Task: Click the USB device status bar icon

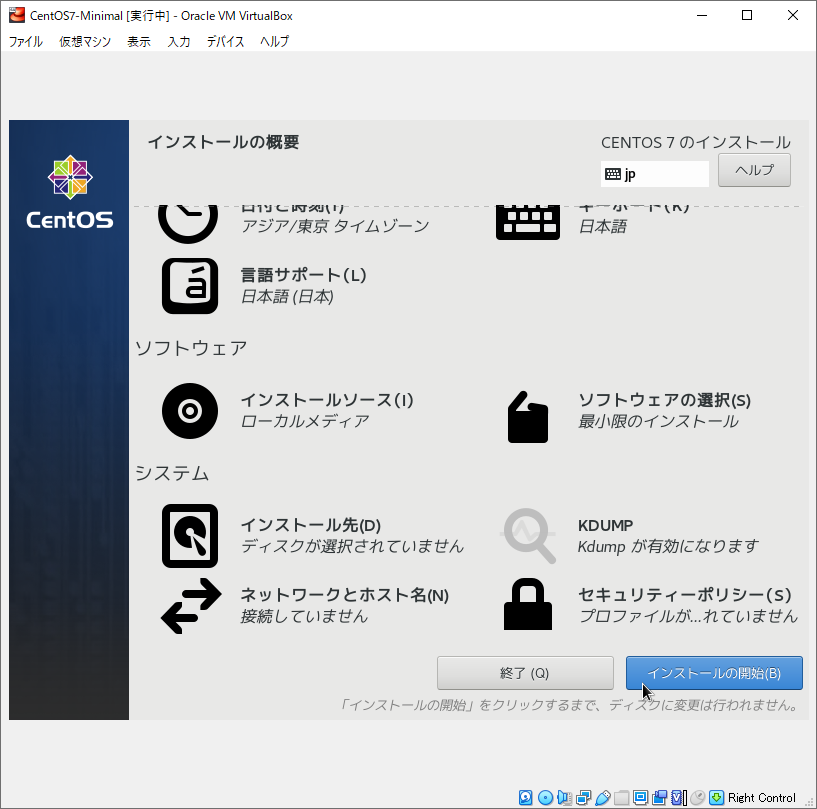Action: (x=603, y=797)
